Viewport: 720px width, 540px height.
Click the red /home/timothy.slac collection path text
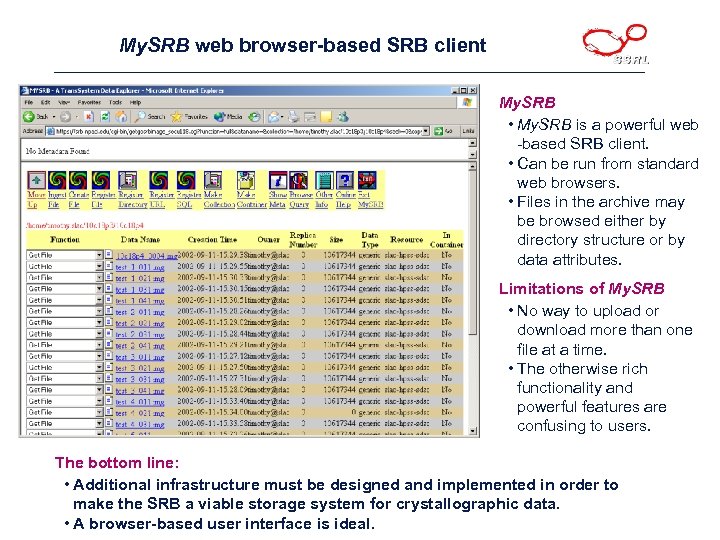click(85, 225)
